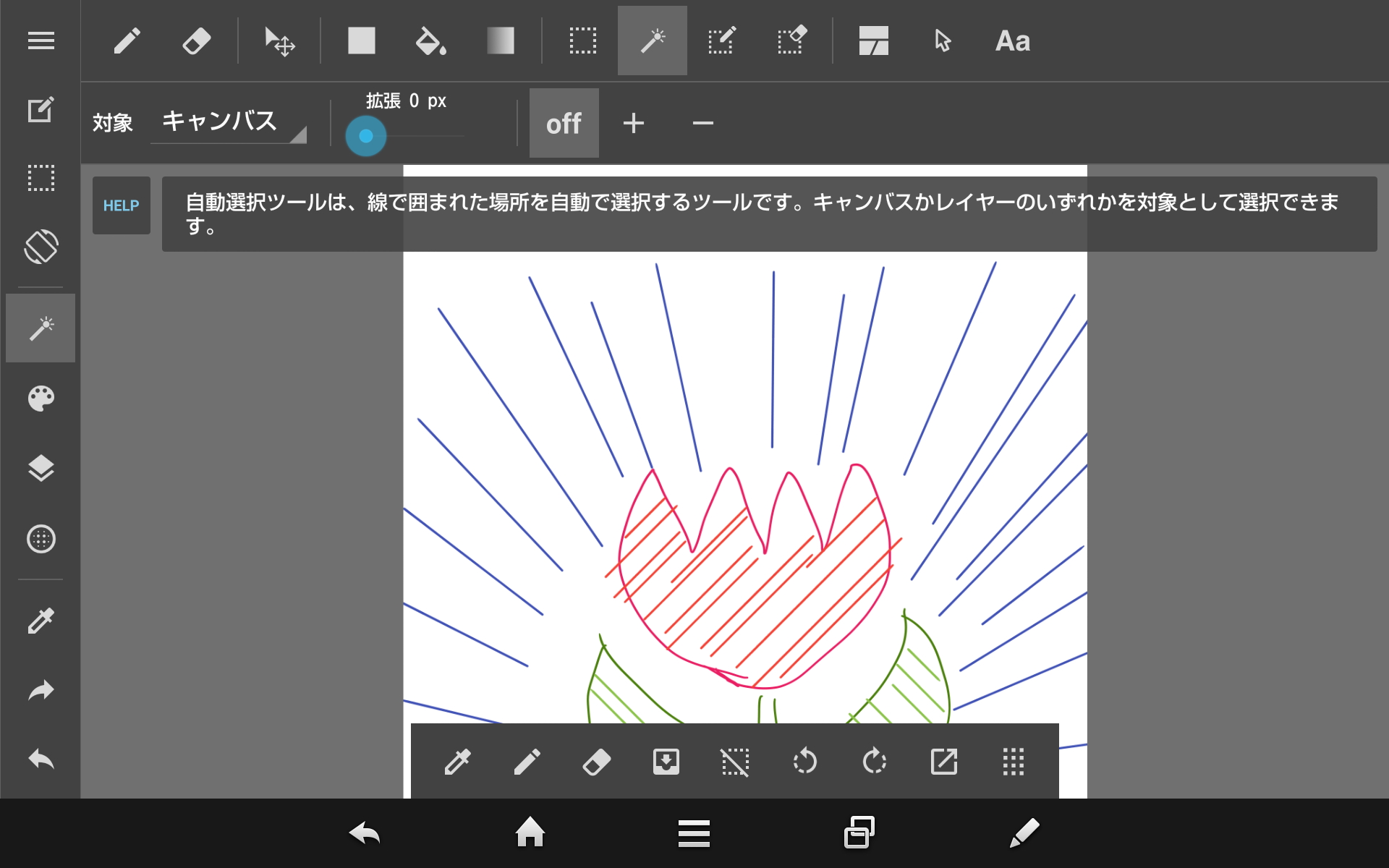
Task: Toggle antialiasing off
Action: 564,123
